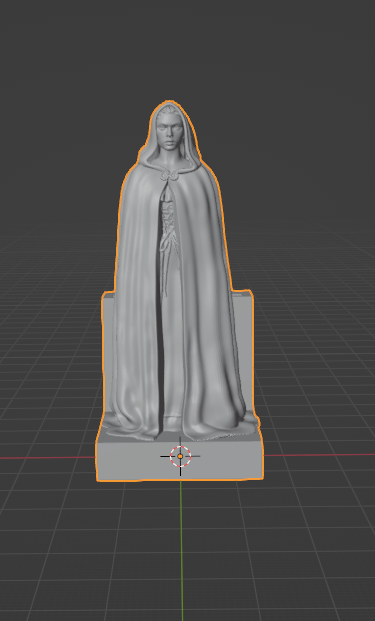Image resolution: width=375 pixels, height=621 pixels.
Task: Click the red X axis line on the left
Action: pyautogui.click(x=48, y=458)
